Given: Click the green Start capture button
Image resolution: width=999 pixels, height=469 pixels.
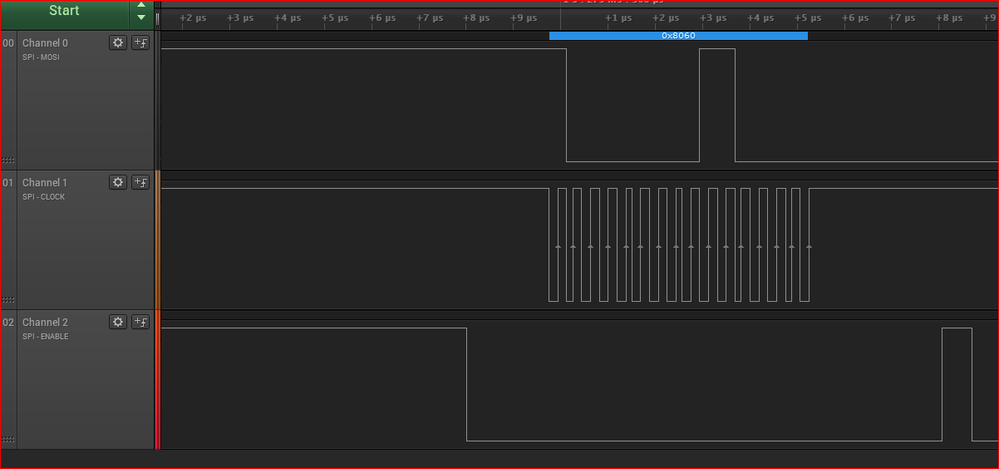Looking at the screenshot, I should pyautogui.click(x=64, y=13).
